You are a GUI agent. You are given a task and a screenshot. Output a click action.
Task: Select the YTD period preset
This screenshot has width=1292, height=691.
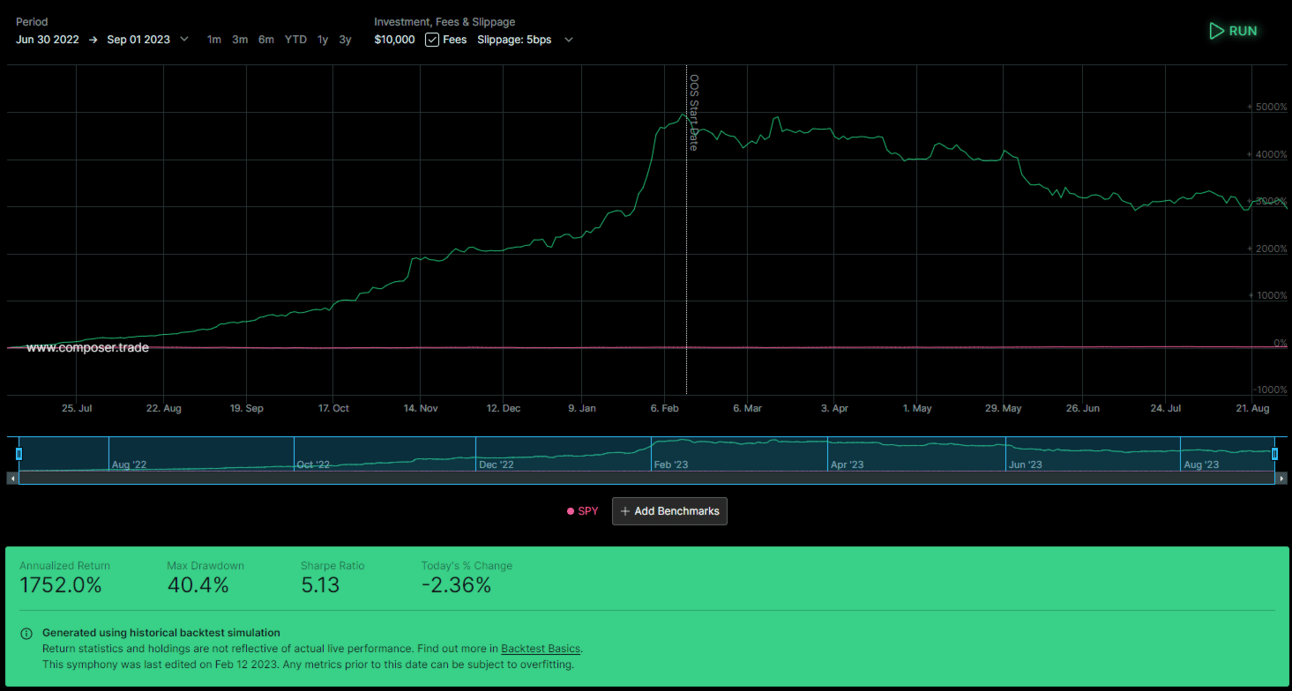click(295, 40)
